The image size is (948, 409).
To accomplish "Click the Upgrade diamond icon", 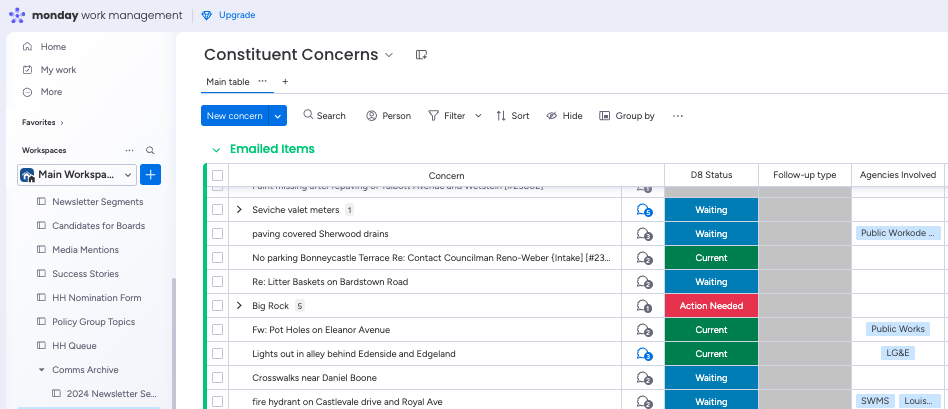I will (207, 15).
